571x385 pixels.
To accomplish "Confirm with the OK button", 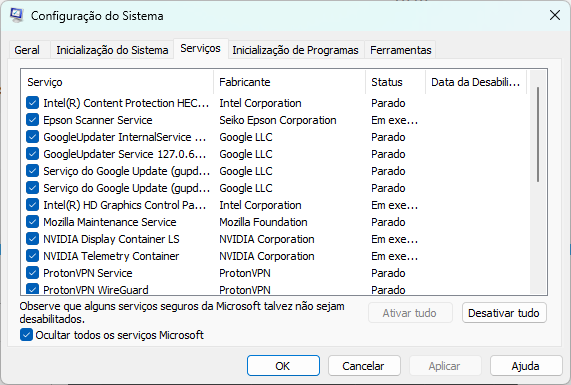I will pyautogui.click(x=283, y=366).
